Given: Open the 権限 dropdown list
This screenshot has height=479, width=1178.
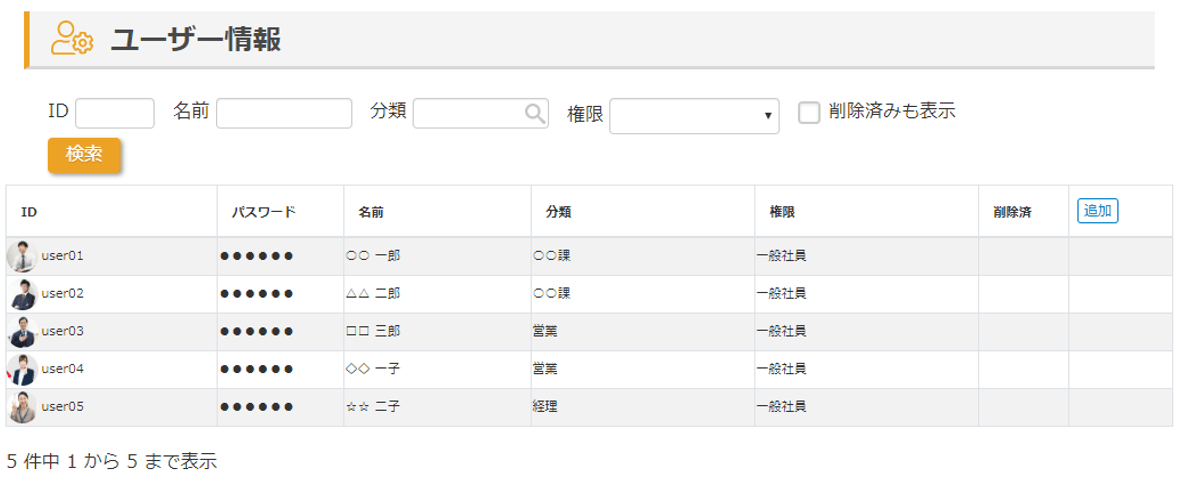Looking at the screenshot, I should pos(694,116).
